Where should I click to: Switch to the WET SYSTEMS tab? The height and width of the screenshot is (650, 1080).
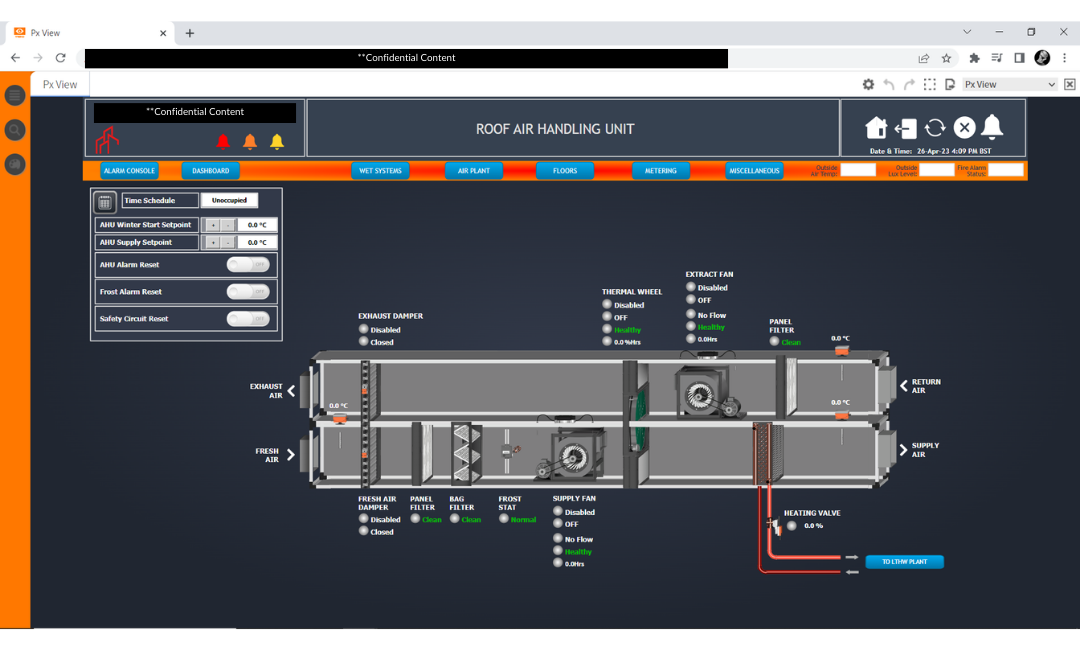coord(380,170)
